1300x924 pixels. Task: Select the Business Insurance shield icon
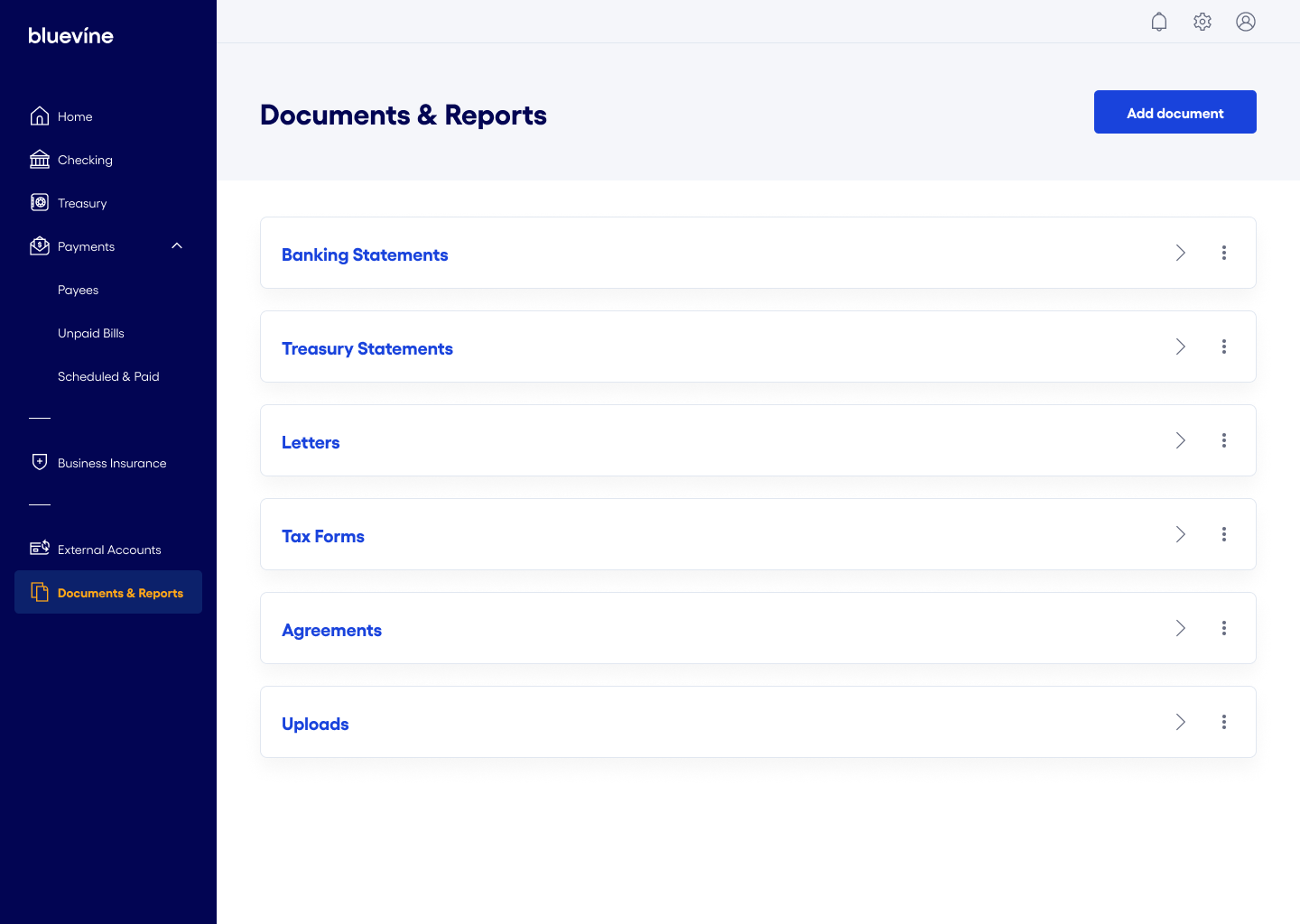tap(40, 462)
